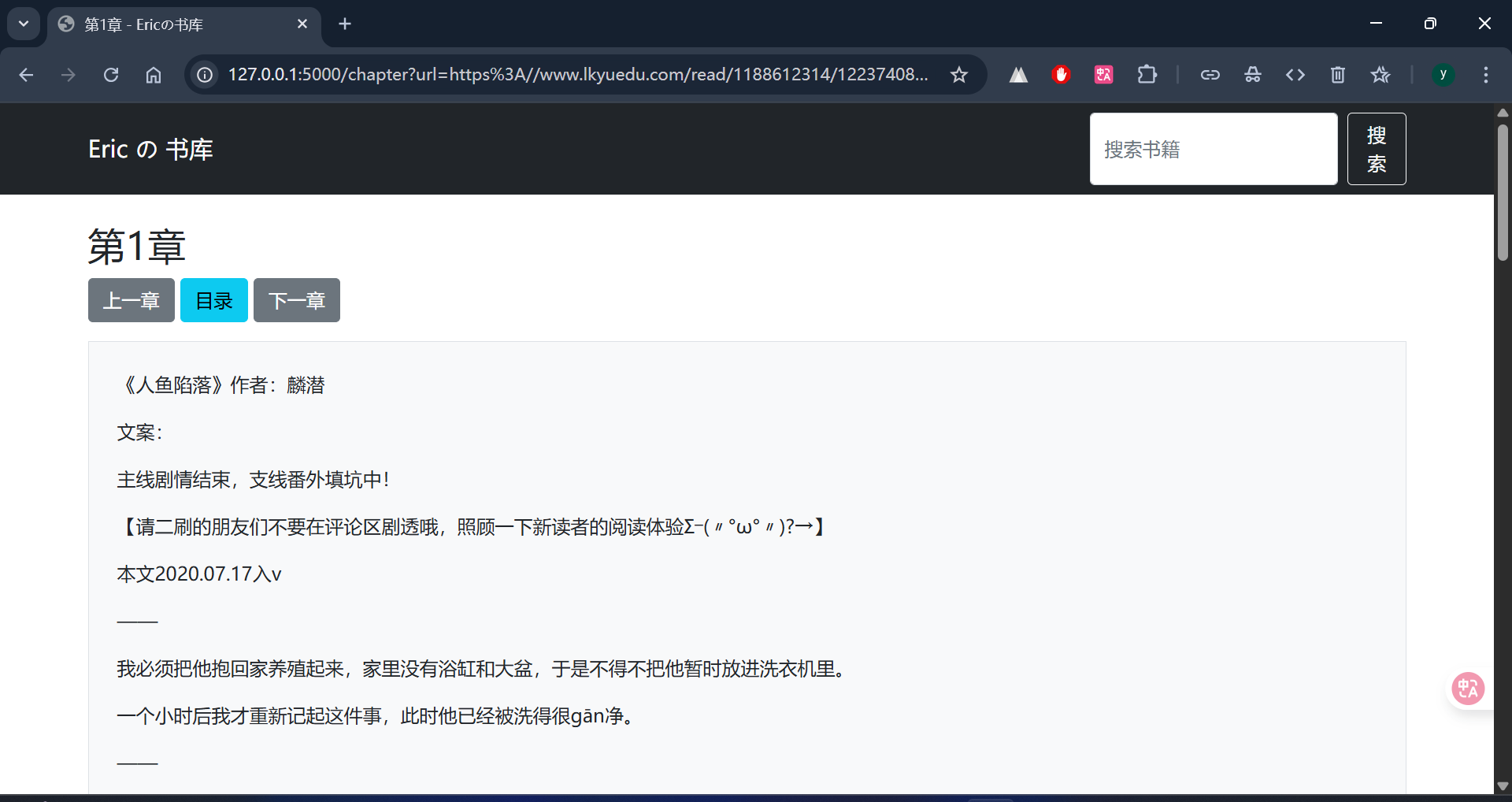Restore down the browser window
The image size is (1512, 802).
coord(1430,24)
